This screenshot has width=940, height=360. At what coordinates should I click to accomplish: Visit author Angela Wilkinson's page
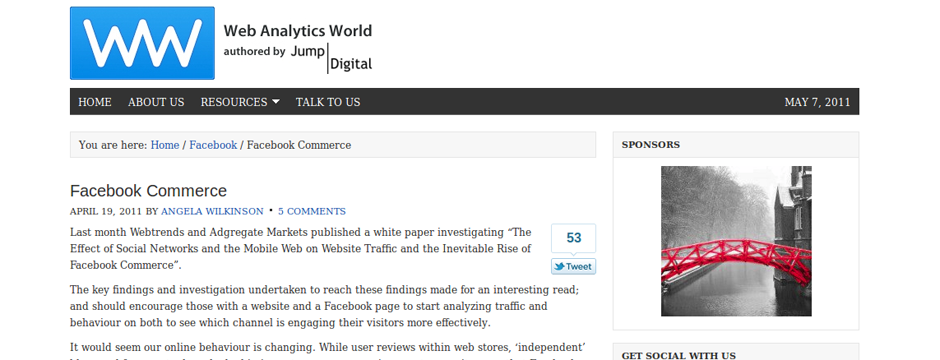pyautogui.click(x=212, y=211)
